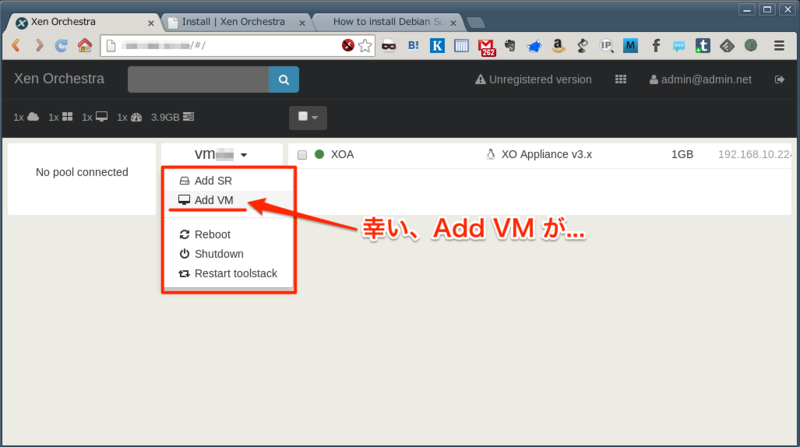Open Chrome hamburger menu
800x447 pixels.
click(779, 45)
